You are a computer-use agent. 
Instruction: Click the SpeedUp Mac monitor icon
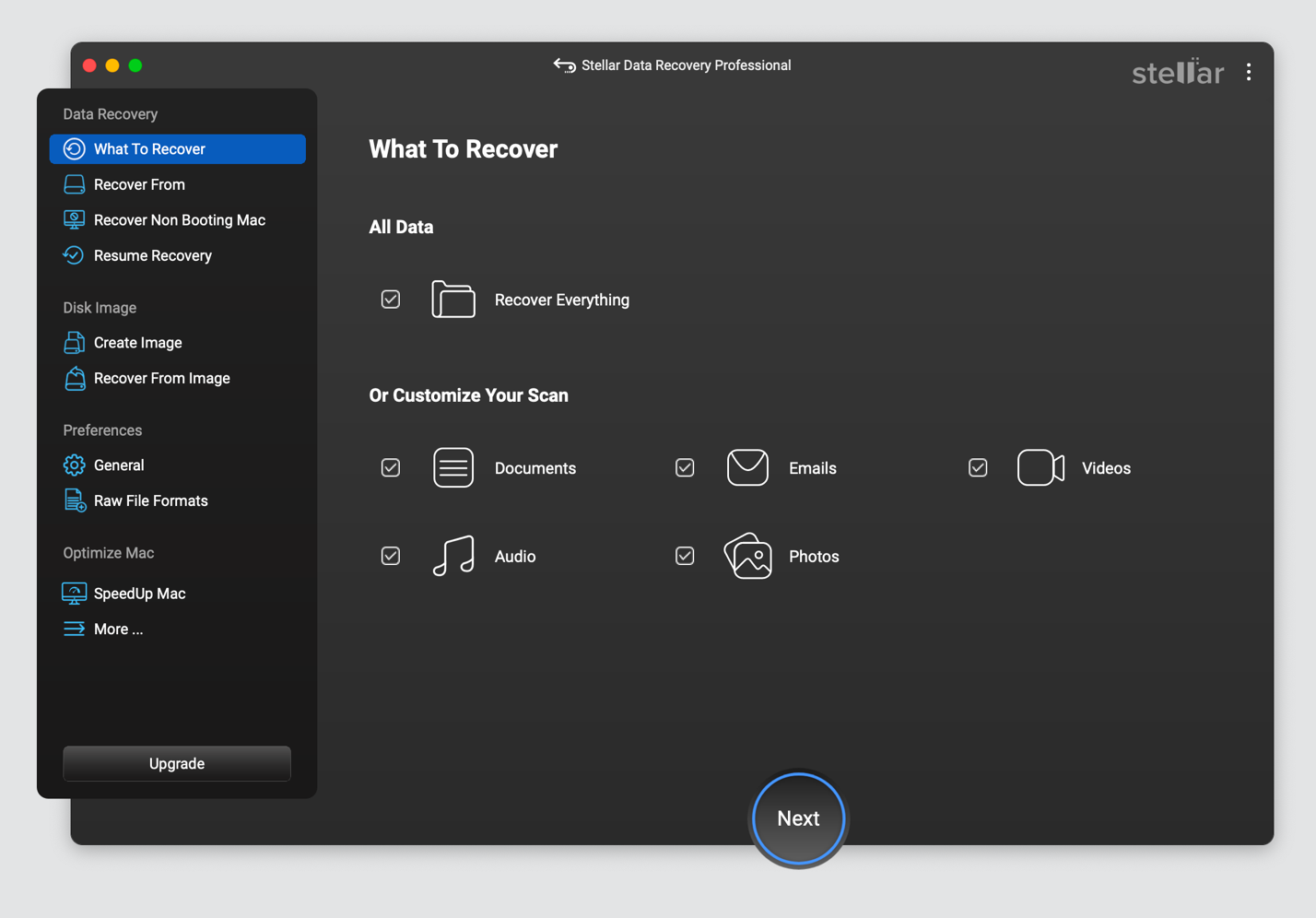click(74, 593)
